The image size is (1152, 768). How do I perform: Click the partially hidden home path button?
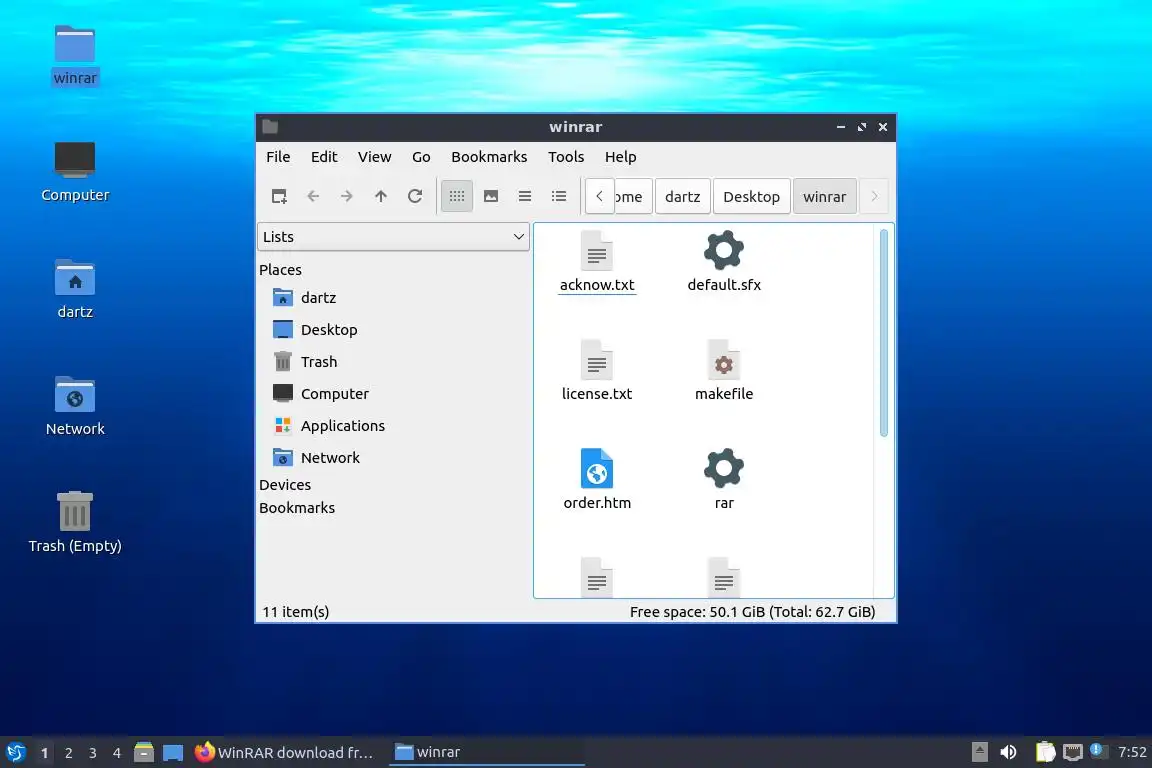click(633, 196)
